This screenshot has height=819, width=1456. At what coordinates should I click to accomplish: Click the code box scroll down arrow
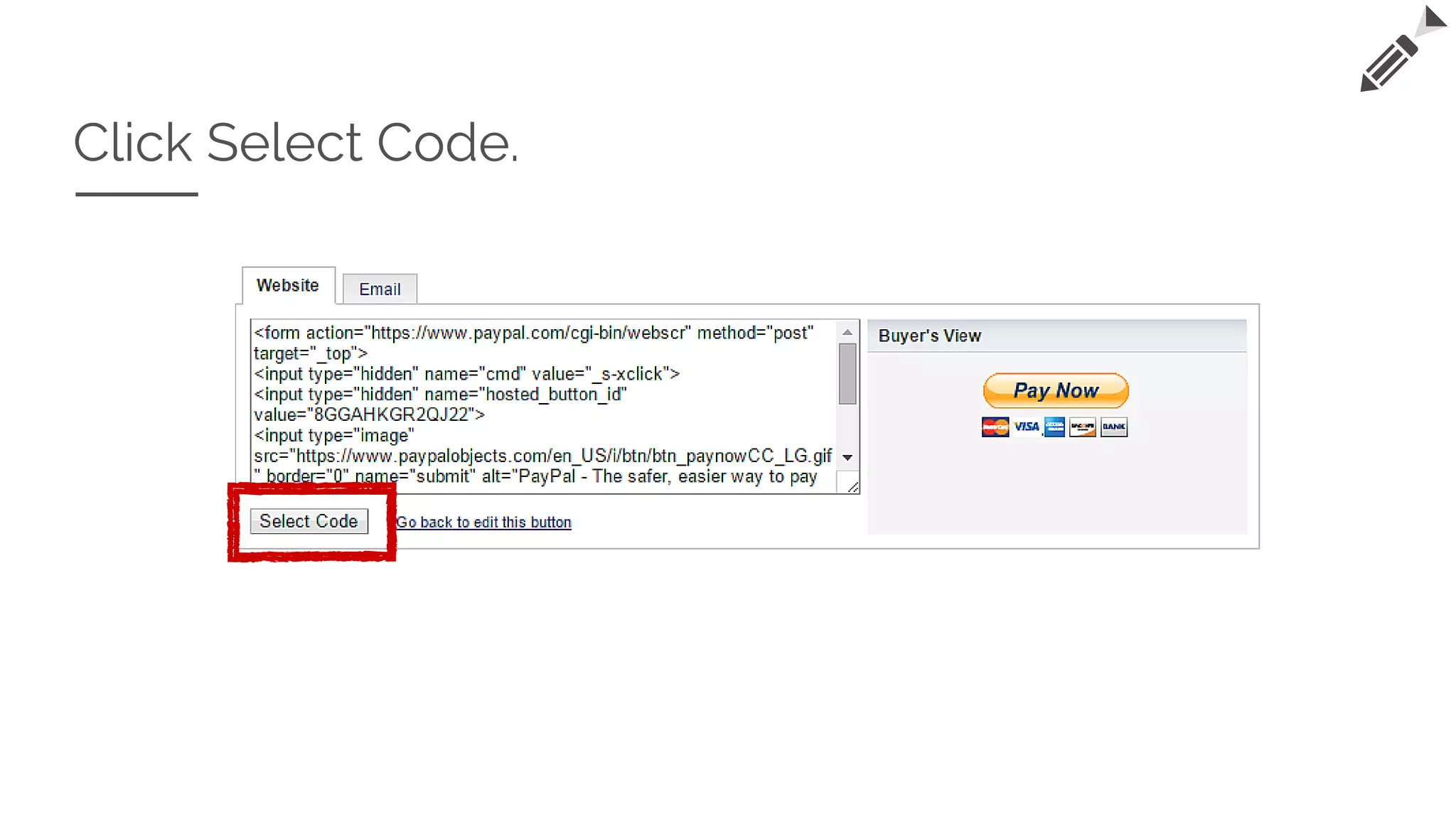point(847,457)
